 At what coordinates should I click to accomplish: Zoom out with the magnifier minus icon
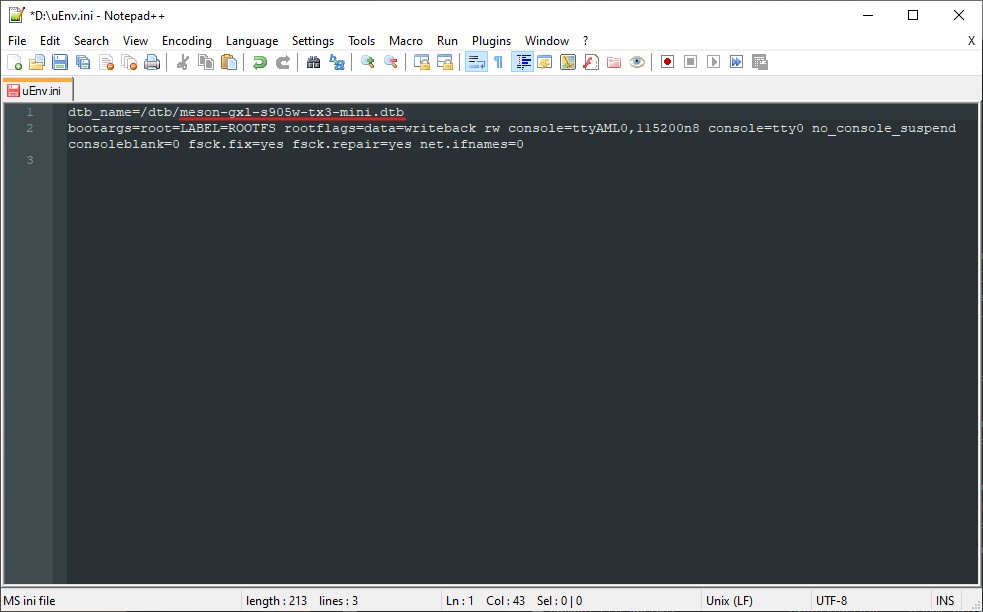click(x=391, y=62)
